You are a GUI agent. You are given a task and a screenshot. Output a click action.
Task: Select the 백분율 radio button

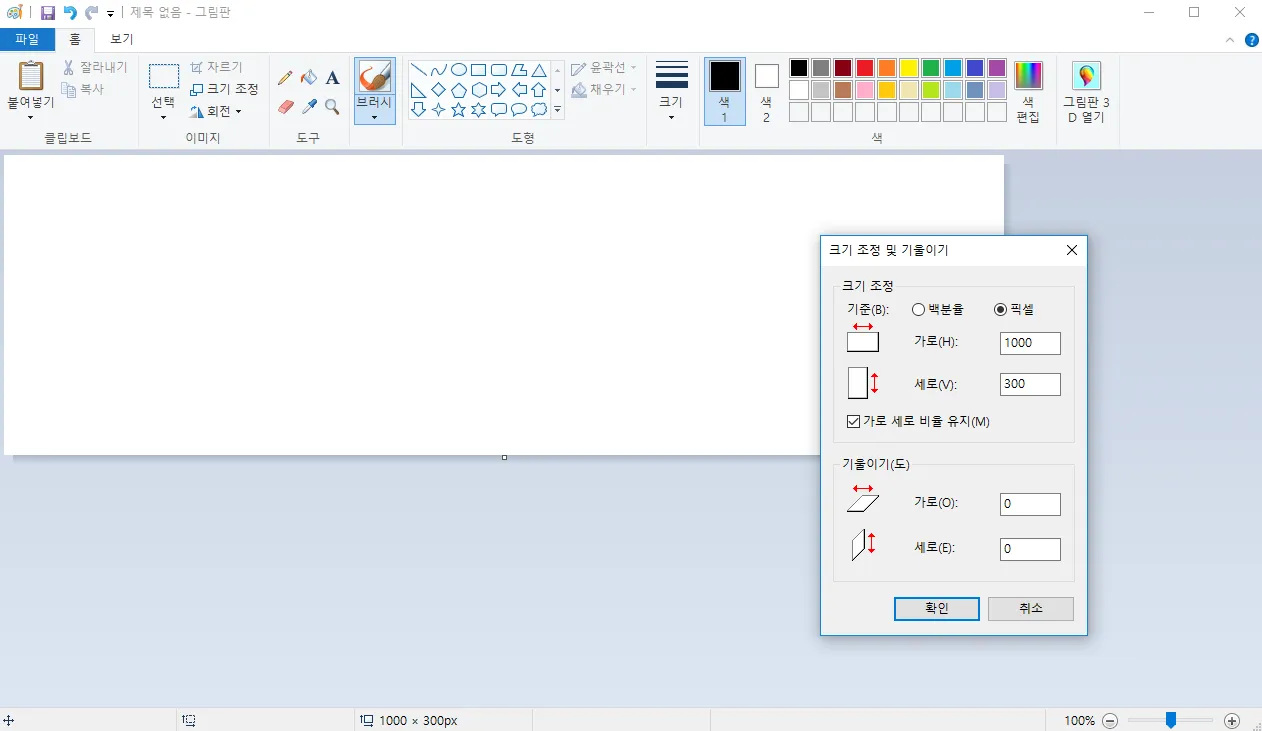coord(918,310)
